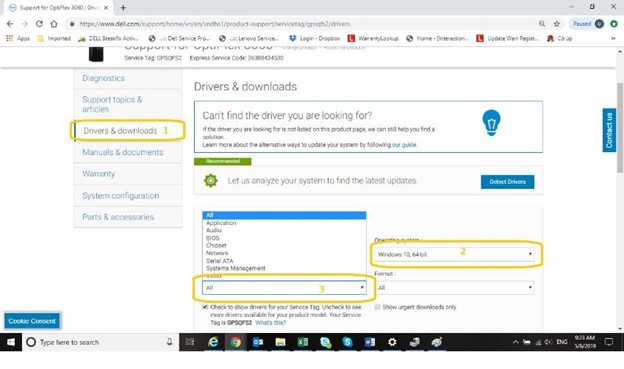Viewport: 624px width, 369px height.
Task: Open Update Warr Regist... bookmark
Action: (508, 39)
